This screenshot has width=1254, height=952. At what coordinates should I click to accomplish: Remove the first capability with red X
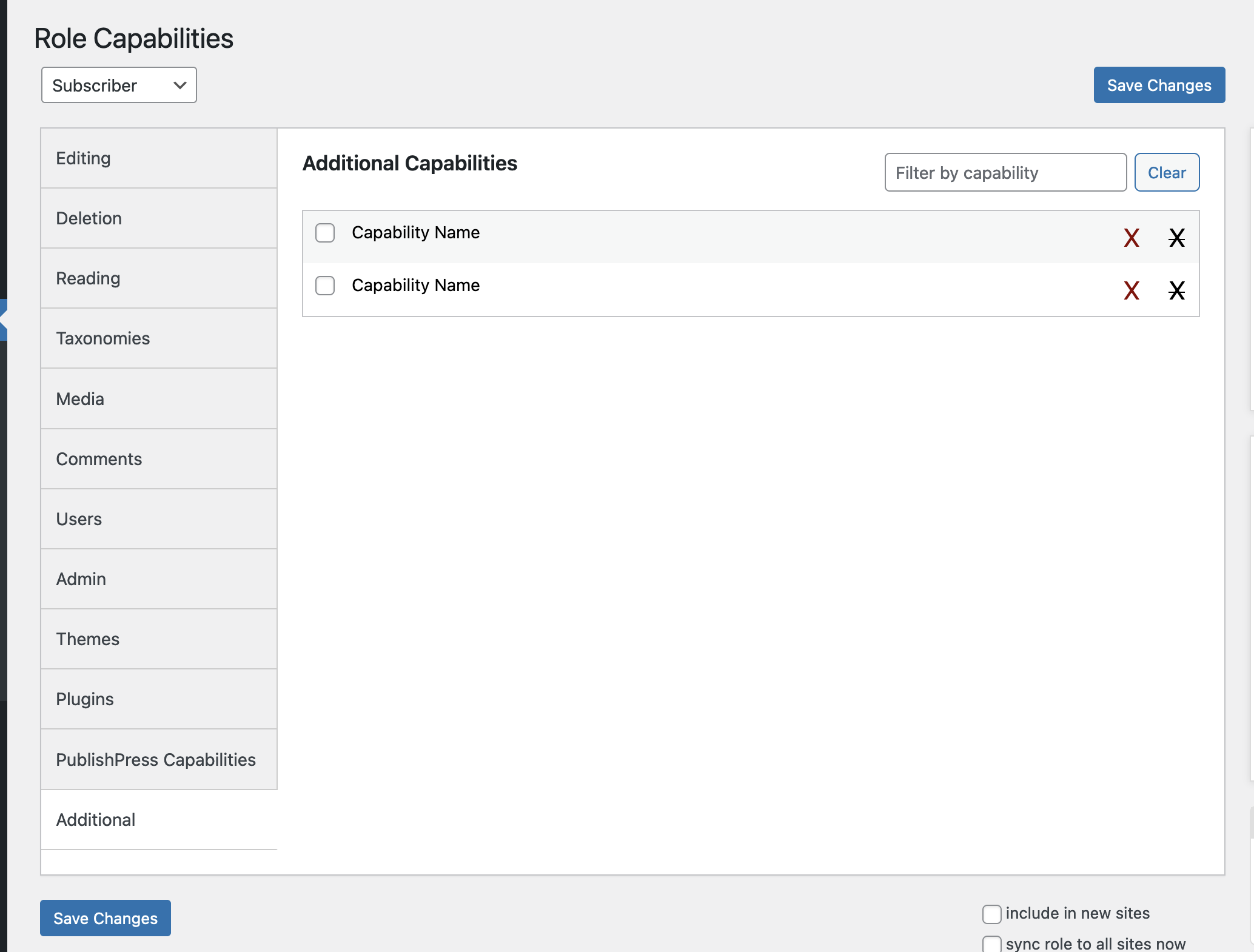pos(1130,238)
